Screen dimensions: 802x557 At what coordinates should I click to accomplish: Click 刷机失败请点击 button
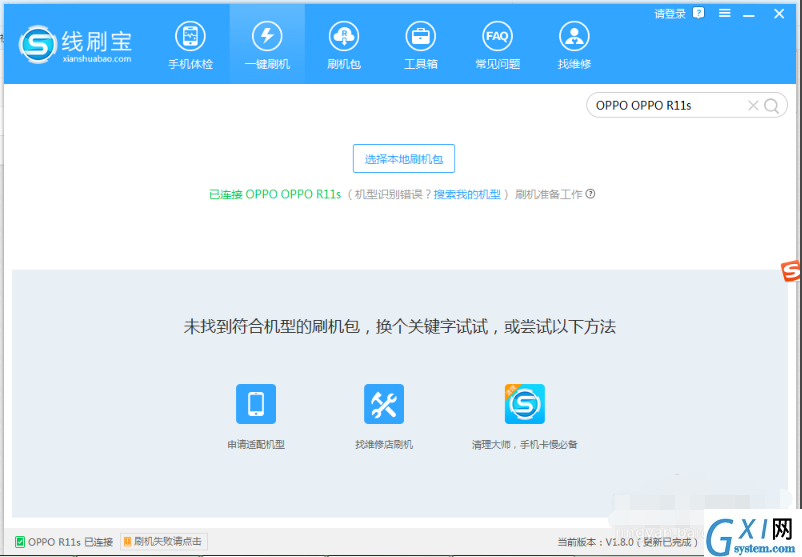click(x=164, y=541)
